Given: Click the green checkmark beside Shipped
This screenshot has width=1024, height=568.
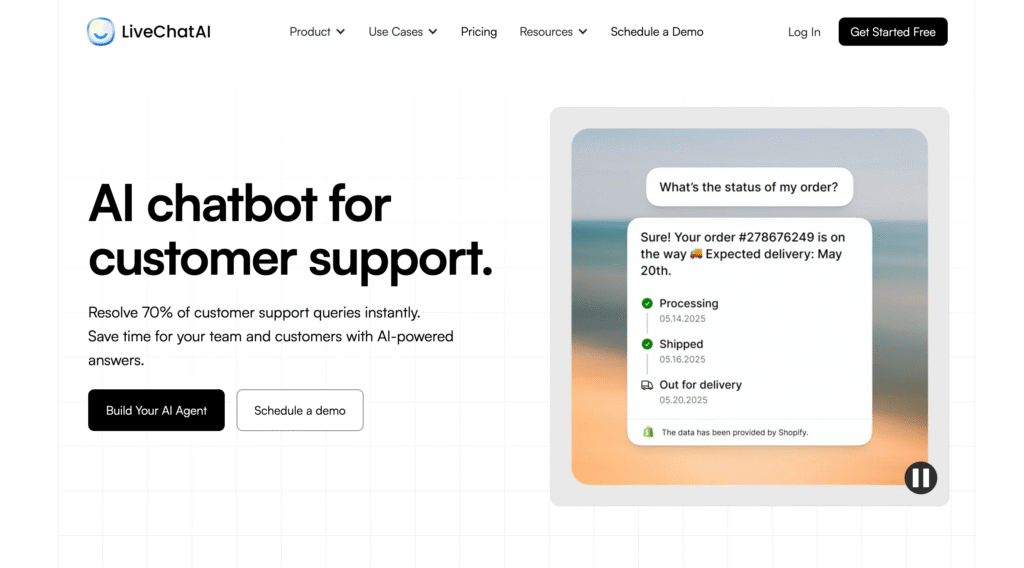Looking at the screenshot, I should click(x=647, y=344).
